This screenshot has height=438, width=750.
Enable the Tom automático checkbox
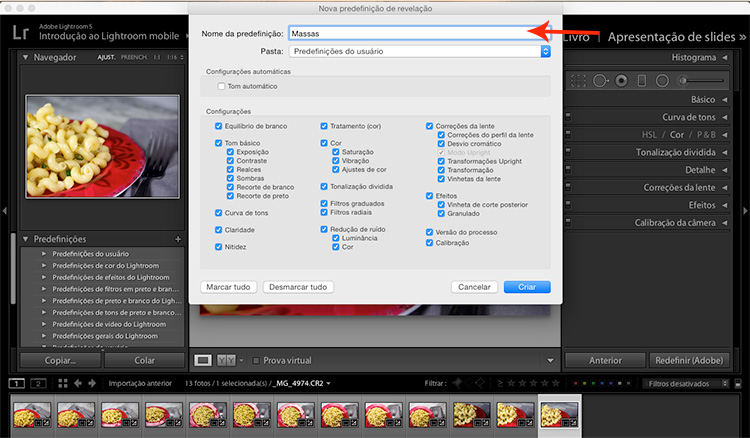click(x=221, y=87)
